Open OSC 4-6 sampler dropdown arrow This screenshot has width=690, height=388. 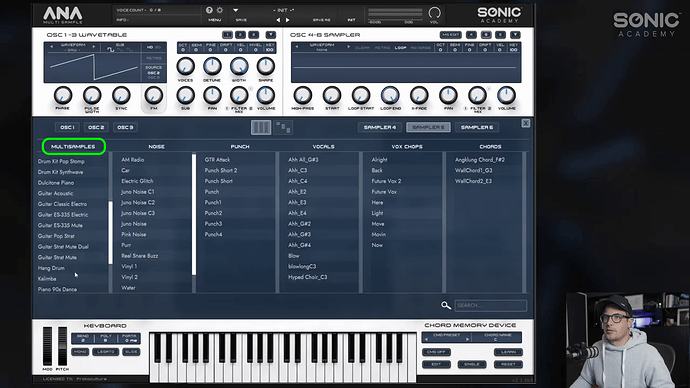tap(515, 34)
